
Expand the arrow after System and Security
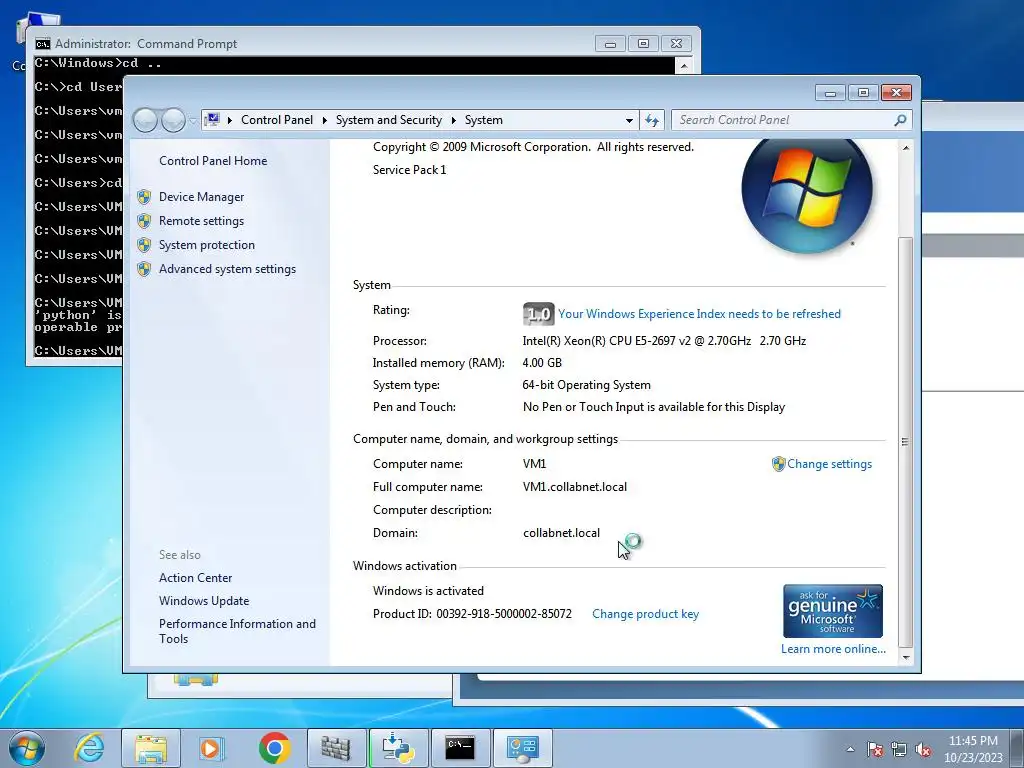tap(453, 120)
